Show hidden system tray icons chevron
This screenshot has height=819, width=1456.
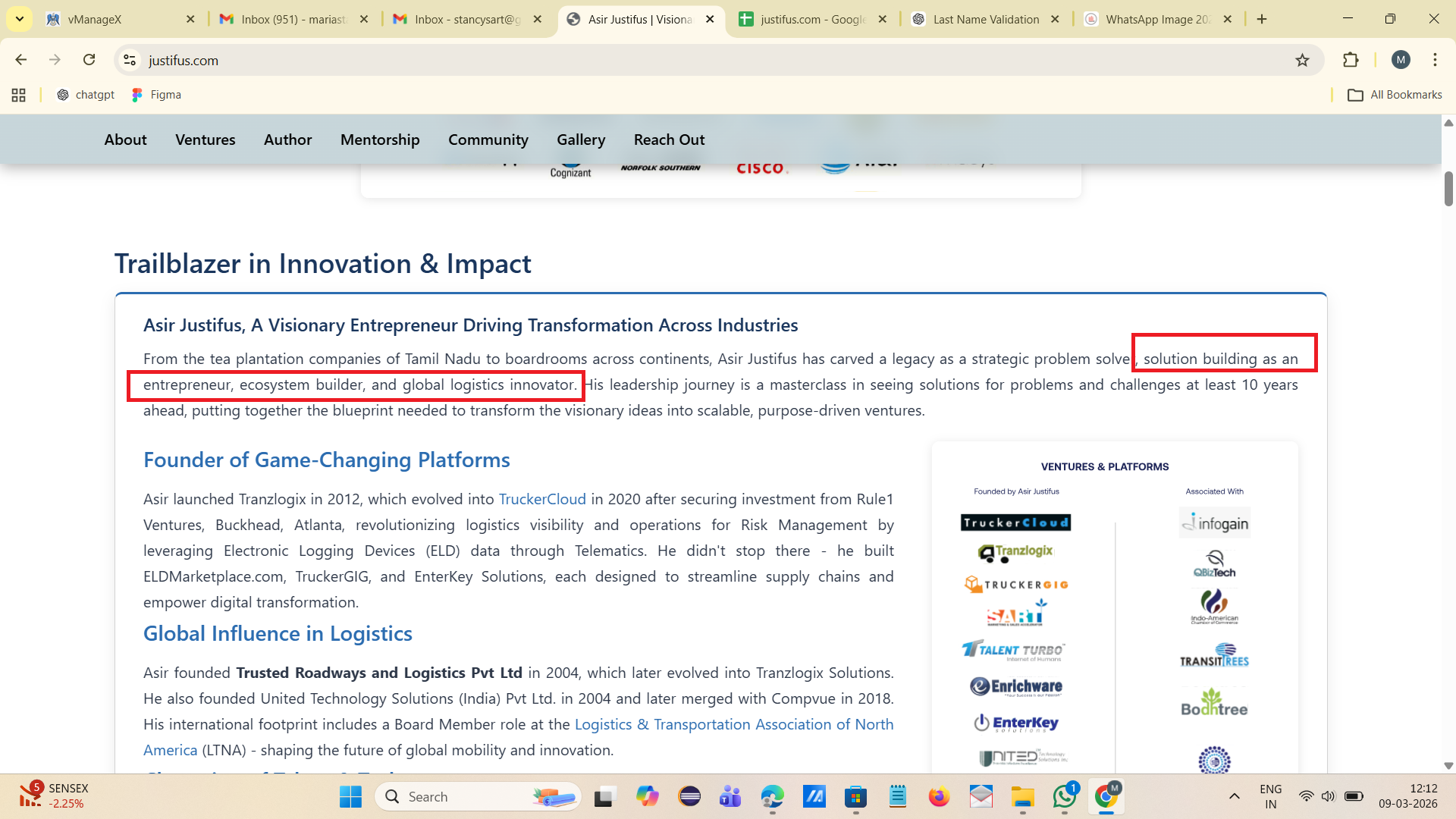pyautogui.click(x=1235, y=796)
